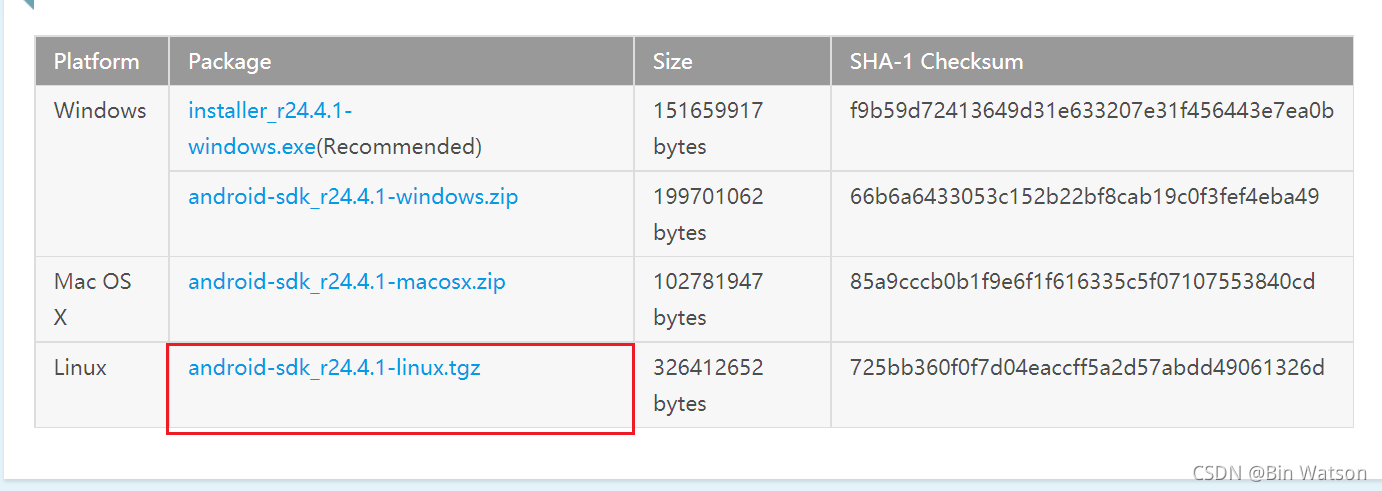The width and height of the screenshot is (1382, 491).
Task: Download android-sdk_r24.4.1-linux.tgz
Action: (x=334, y=367)
